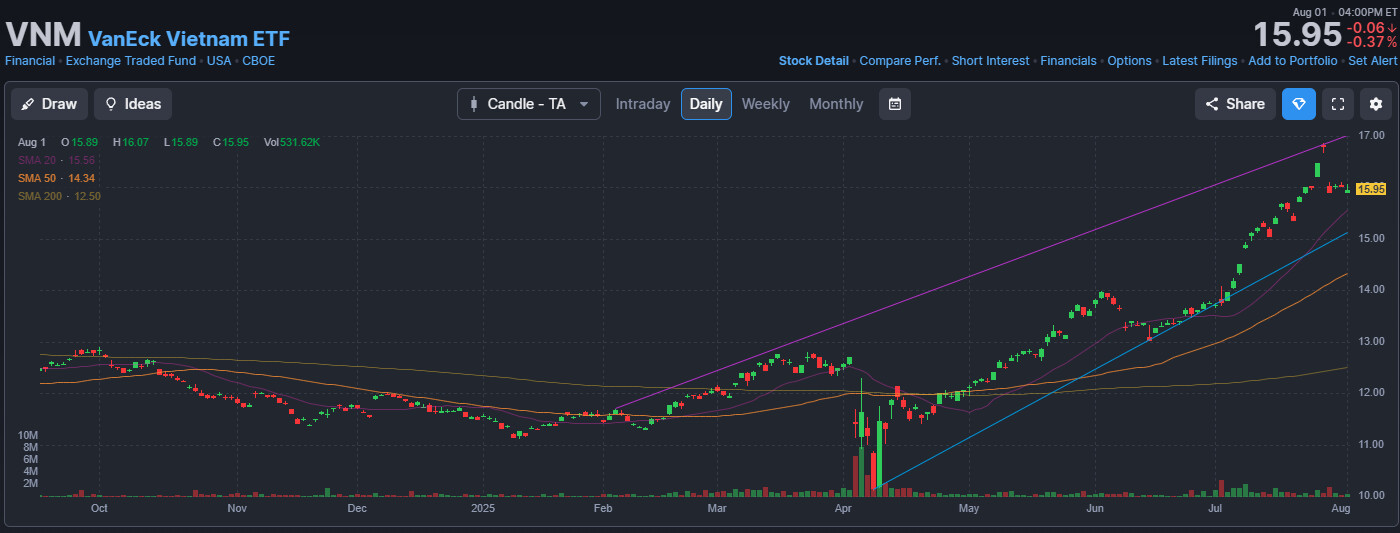
Task: Click the Set Alert link
Action: [1372, 61]
